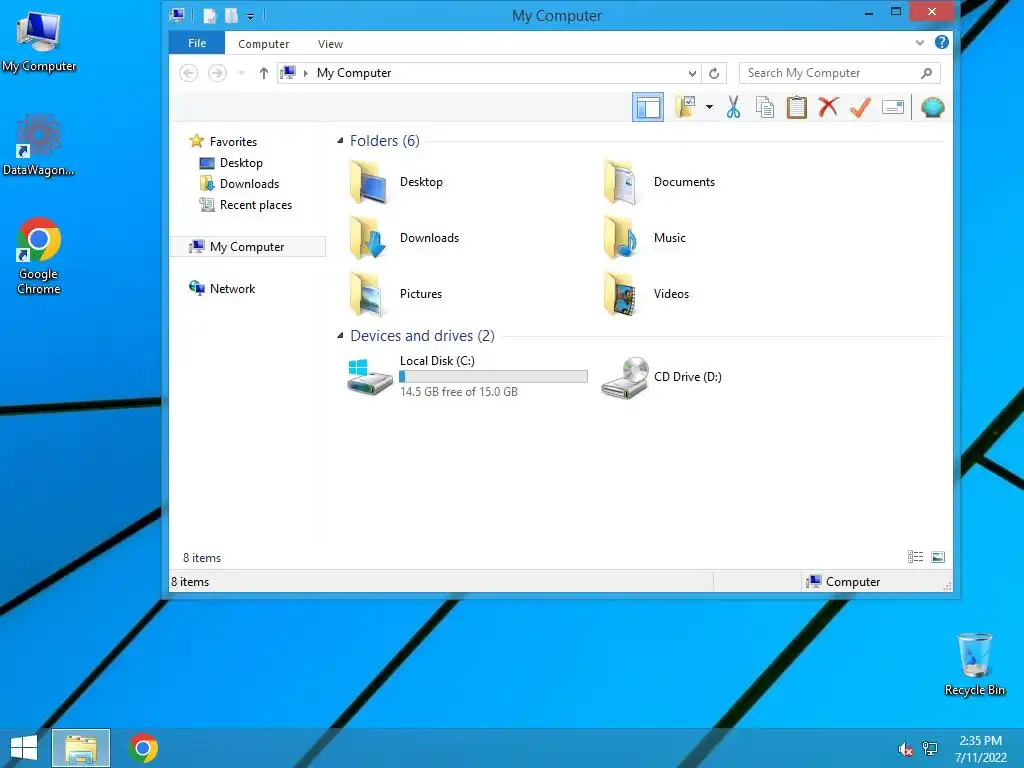This screenshot has height=768, width=1024.
Task: Refresh the My Computer view
Action: (x=714, y=73)
